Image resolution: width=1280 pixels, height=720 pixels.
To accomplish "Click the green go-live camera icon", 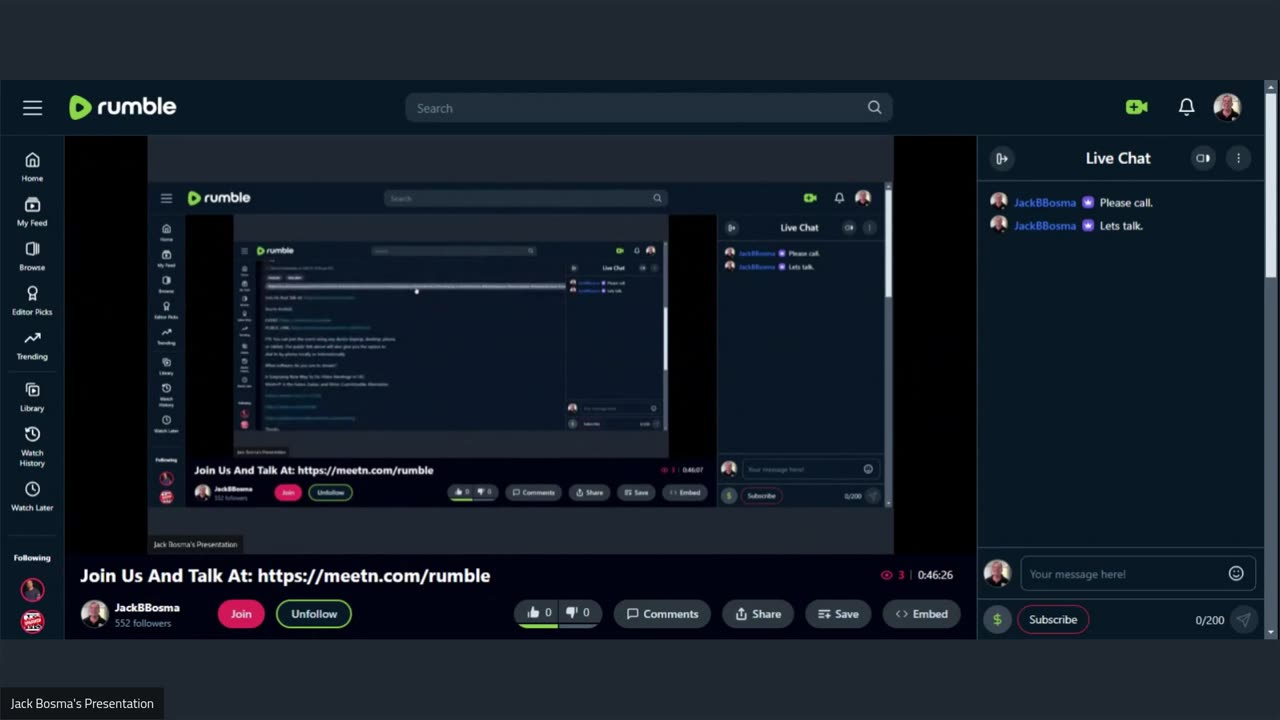I will [1136, 107].
